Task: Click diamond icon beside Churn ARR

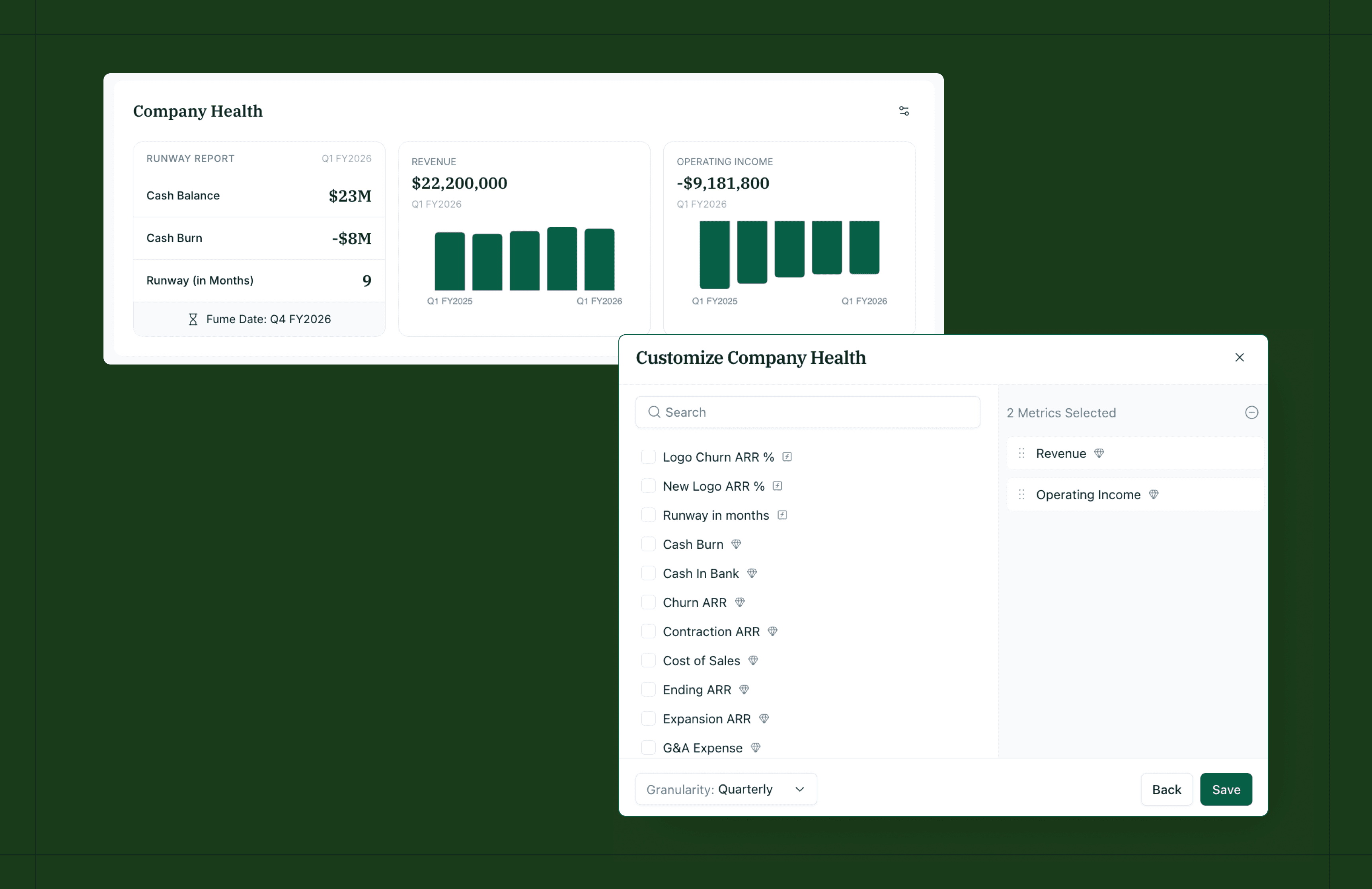Action: click(739, 602)
